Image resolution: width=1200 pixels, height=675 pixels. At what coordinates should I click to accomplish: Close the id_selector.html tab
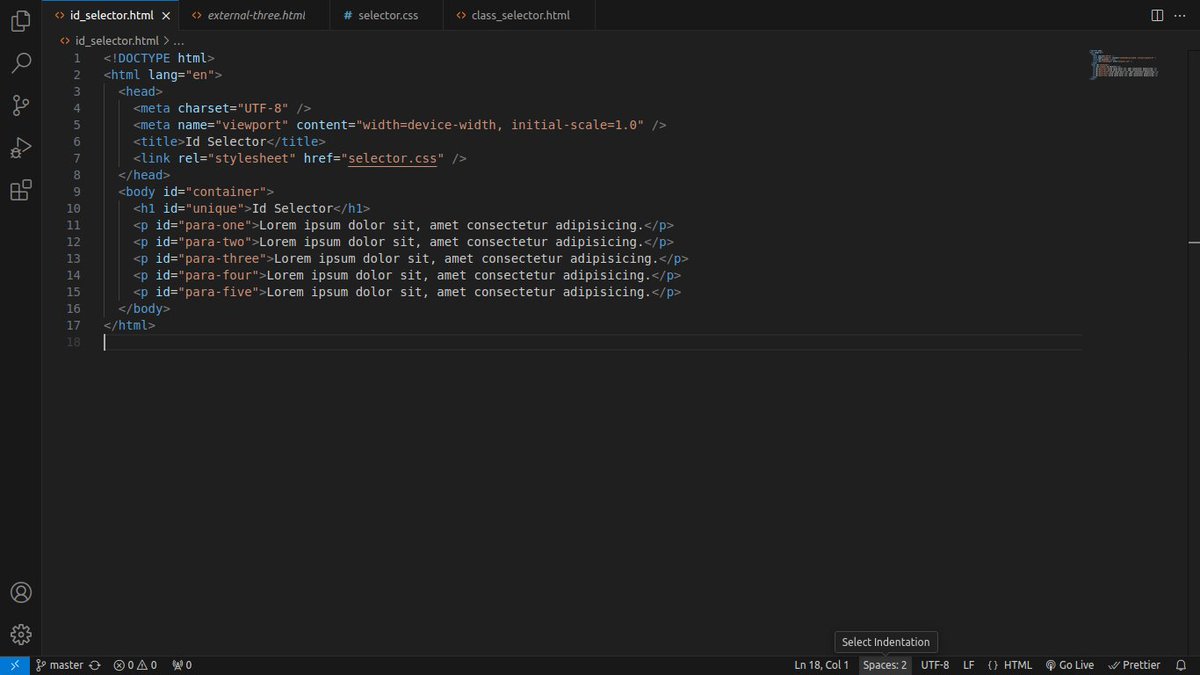tap(166, 16)
